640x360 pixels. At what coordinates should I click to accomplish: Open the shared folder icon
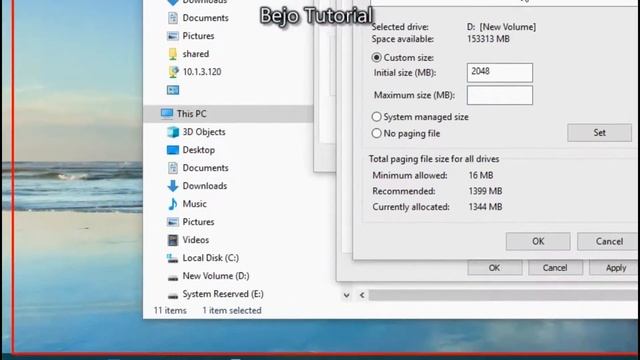[173, 54]
